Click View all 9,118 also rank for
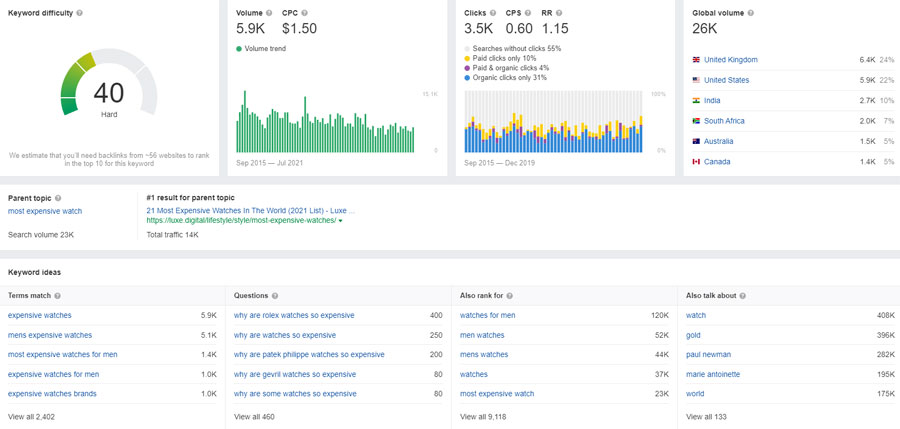The width and height of the screenshot is (900, 429). pos(483,416)
